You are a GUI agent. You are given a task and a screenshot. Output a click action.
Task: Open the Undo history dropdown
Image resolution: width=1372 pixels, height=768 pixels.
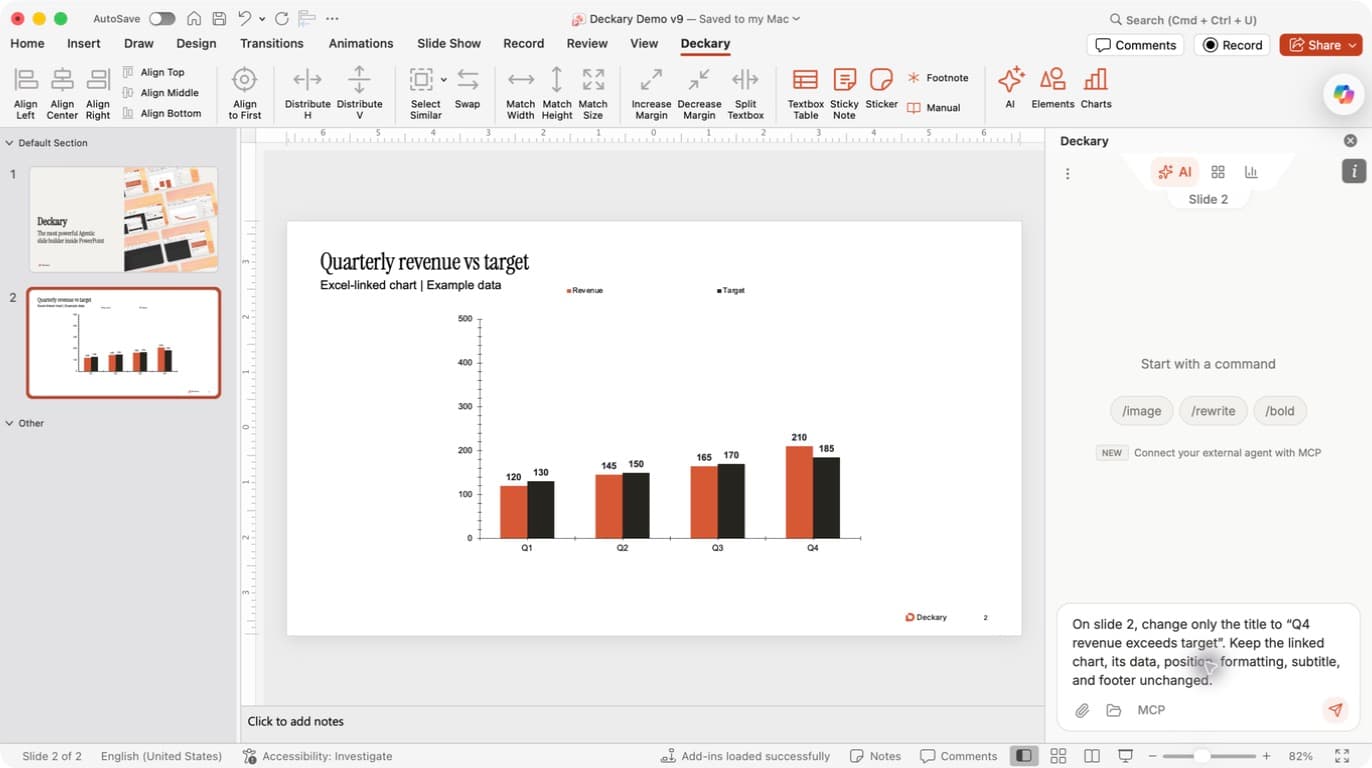pyautogui.click(x=262, y=19)
